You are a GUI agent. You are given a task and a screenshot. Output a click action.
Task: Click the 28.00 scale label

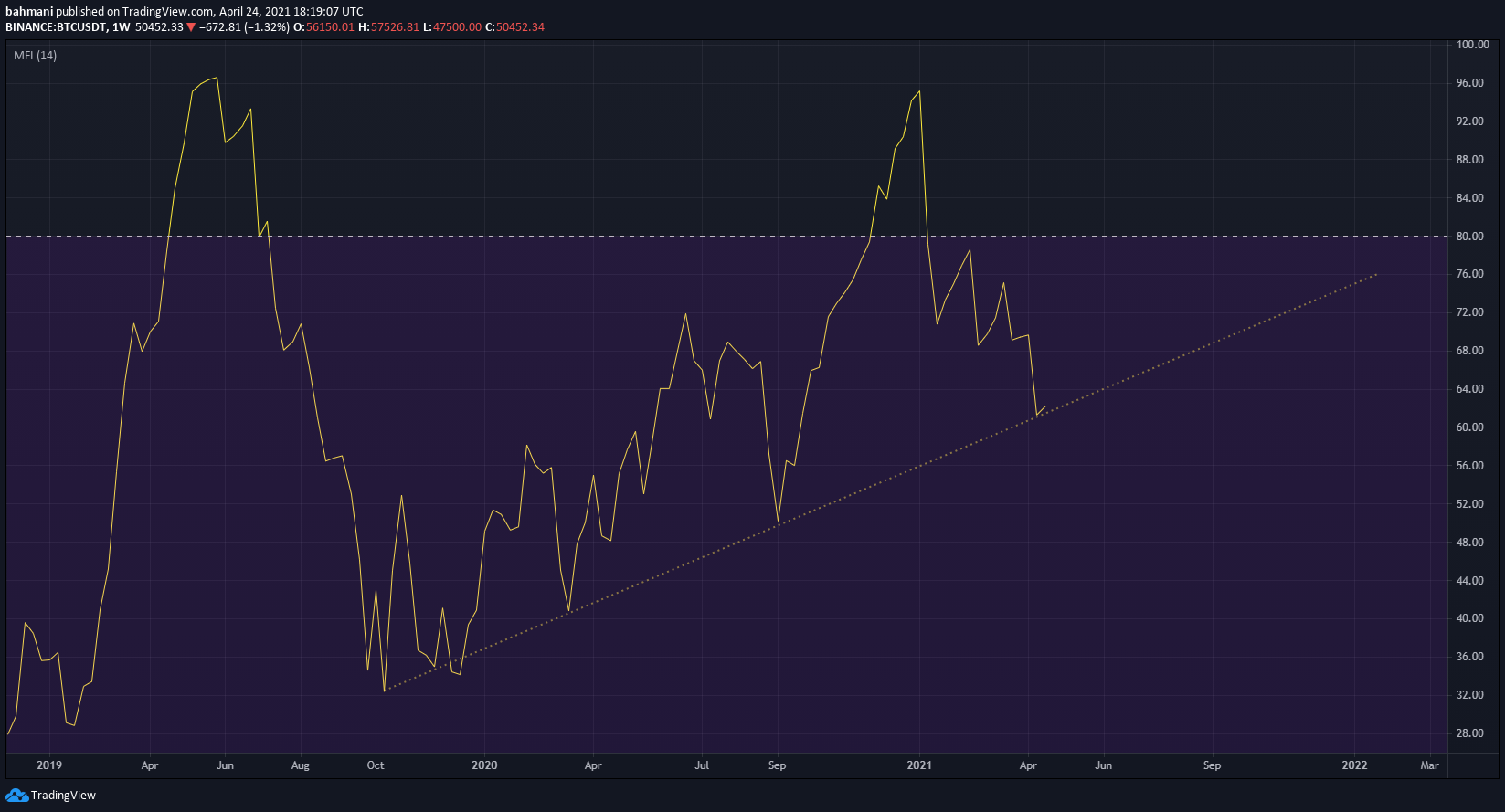click(1470, 733)
